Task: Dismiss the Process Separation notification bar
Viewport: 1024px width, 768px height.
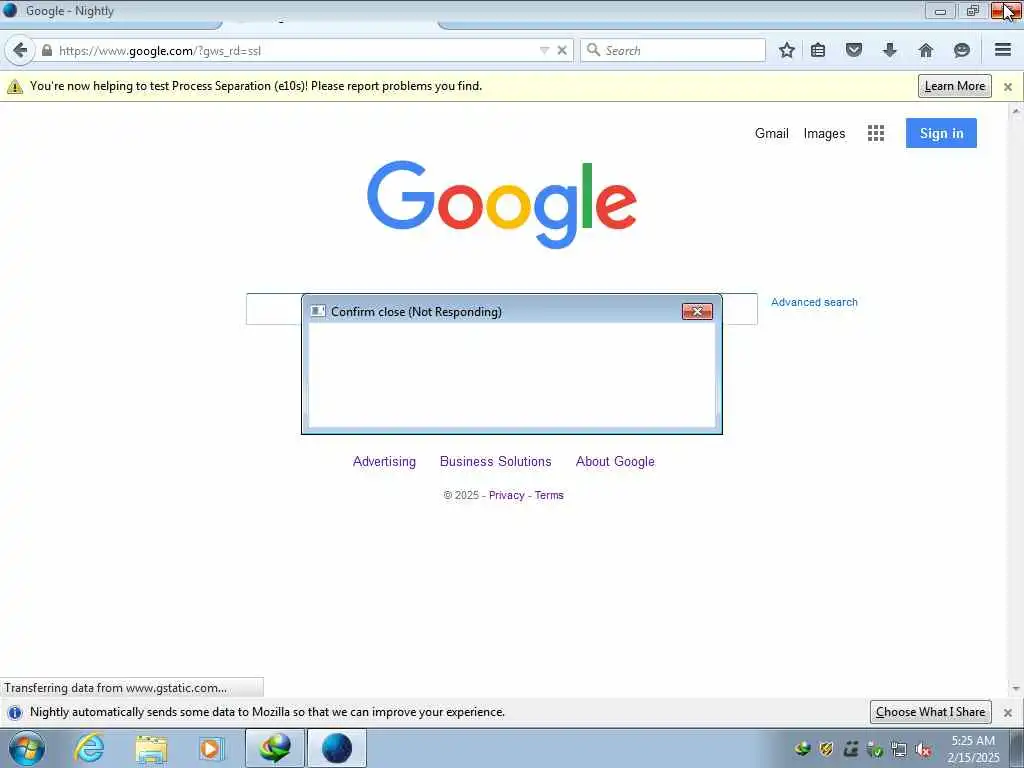Action: [1008, 87]
